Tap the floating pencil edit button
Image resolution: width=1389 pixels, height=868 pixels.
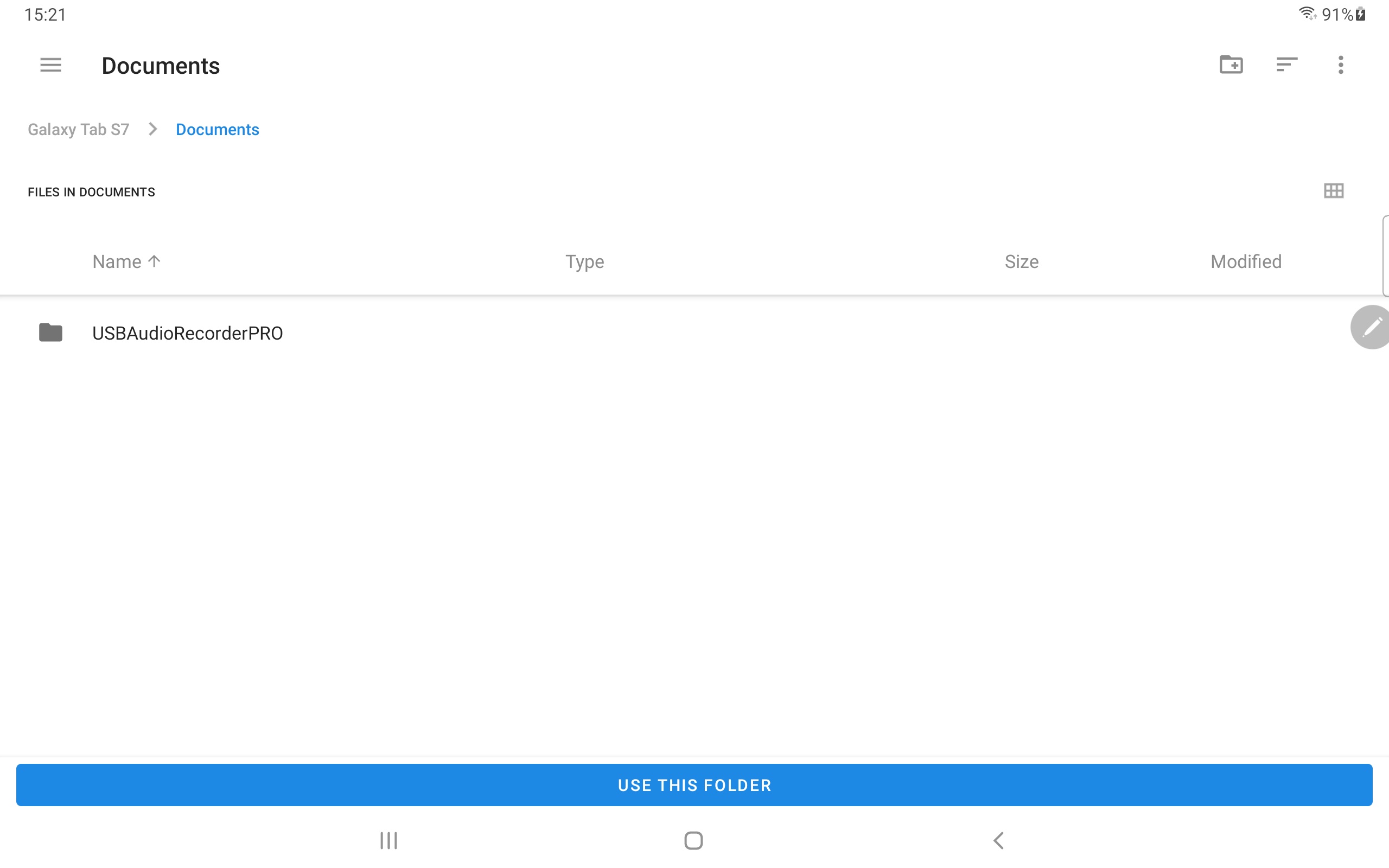[x=1371, y=327]
